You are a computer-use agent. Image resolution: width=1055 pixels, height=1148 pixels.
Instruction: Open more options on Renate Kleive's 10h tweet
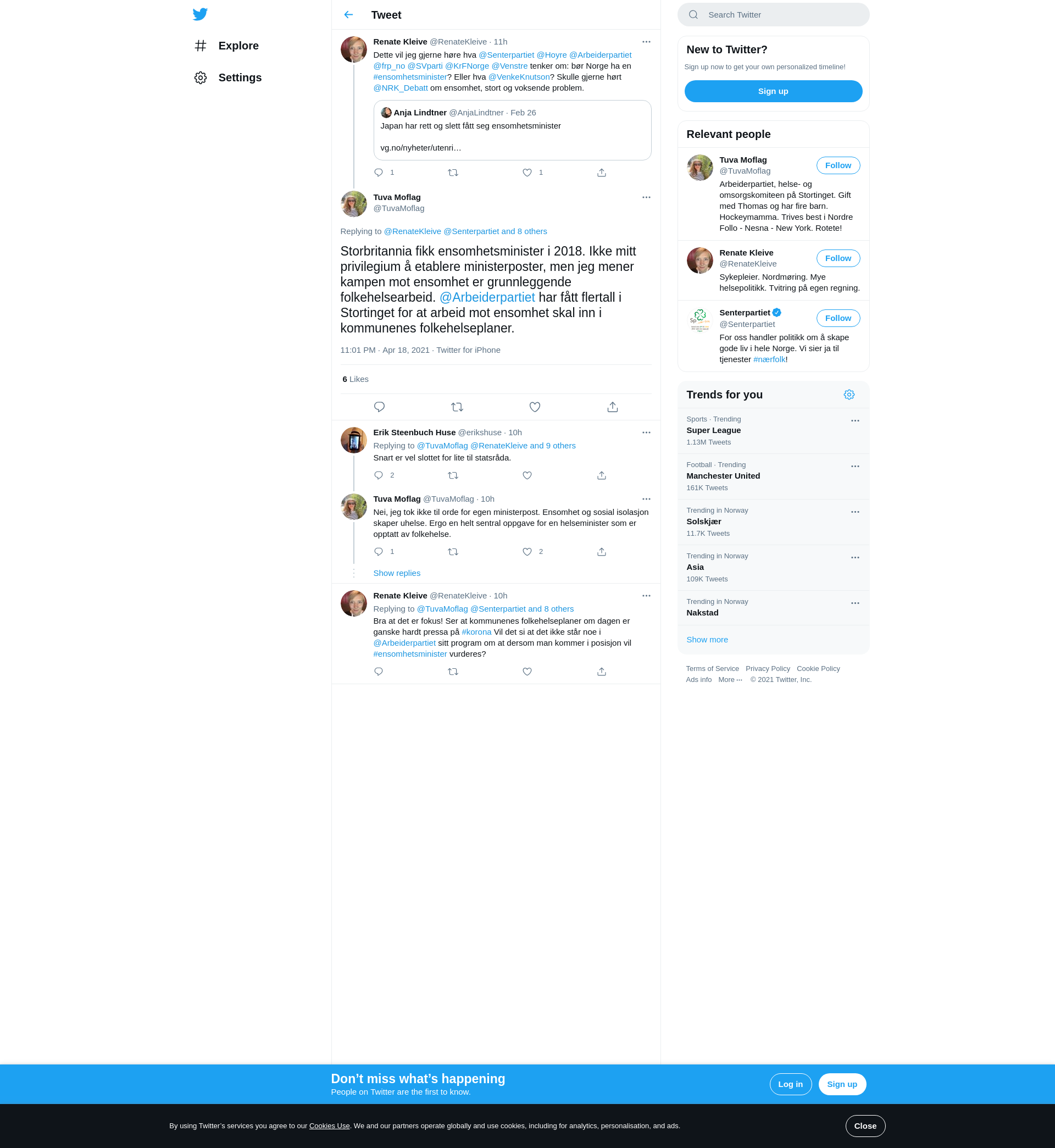646,596
